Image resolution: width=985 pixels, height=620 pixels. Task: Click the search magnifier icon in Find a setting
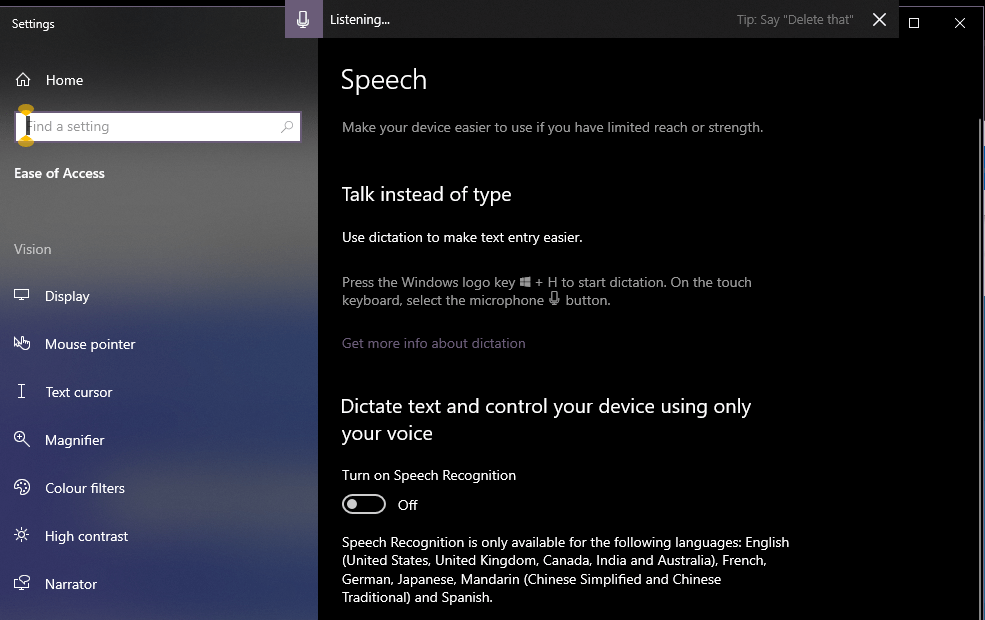click(x=287, y=126)
